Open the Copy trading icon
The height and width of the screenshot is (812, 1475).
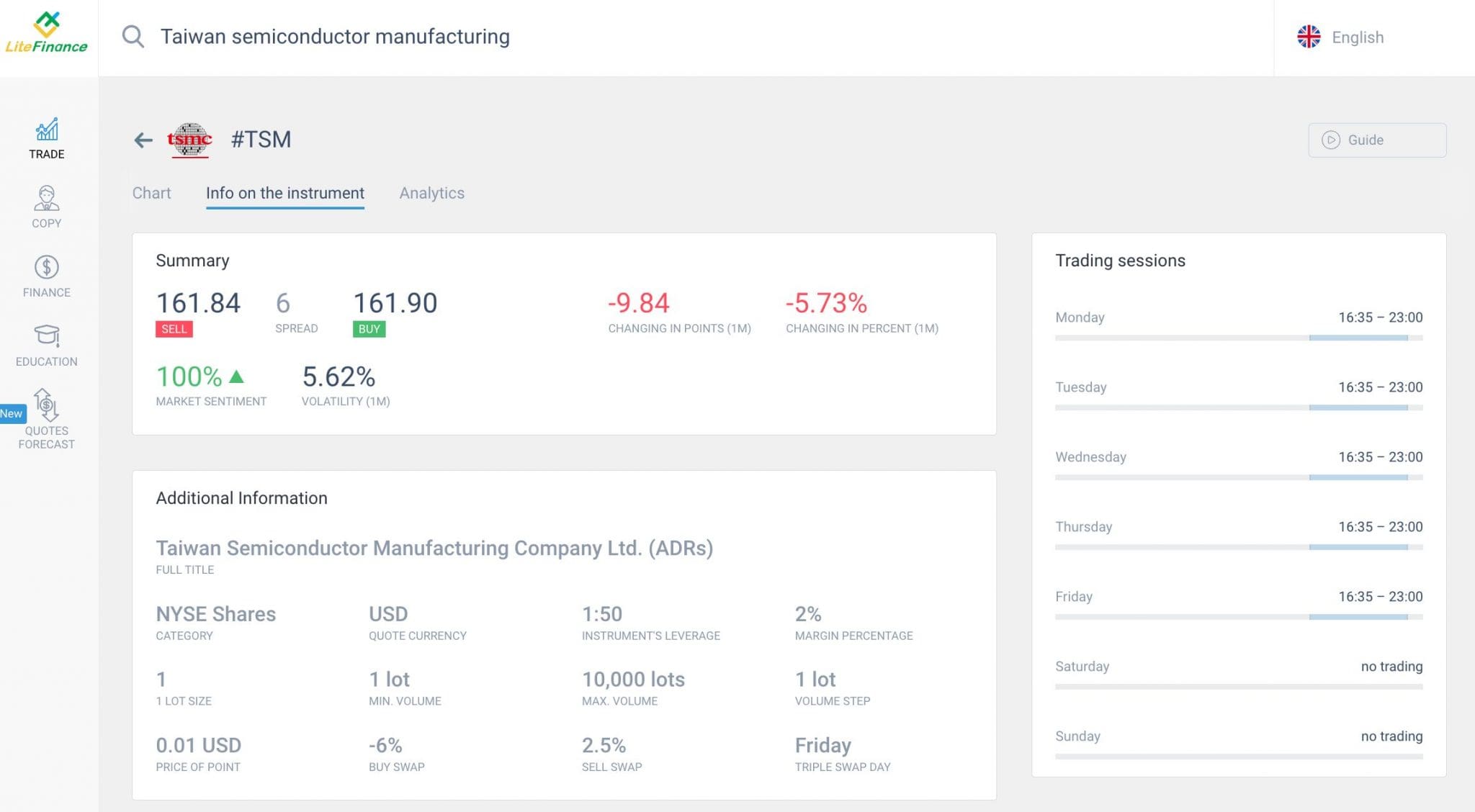[47, 198]
